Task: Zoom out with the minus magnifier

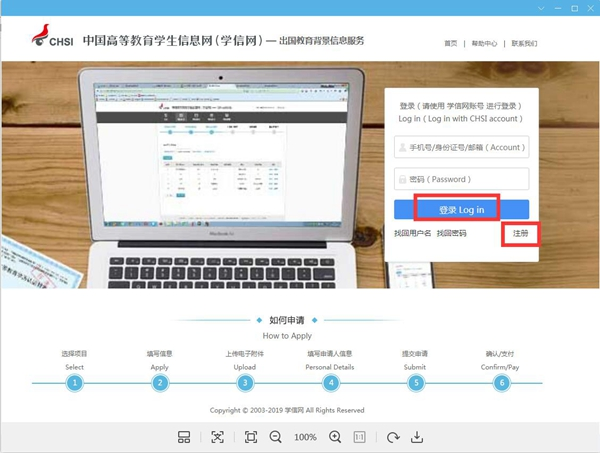Action: coord(276,437)
